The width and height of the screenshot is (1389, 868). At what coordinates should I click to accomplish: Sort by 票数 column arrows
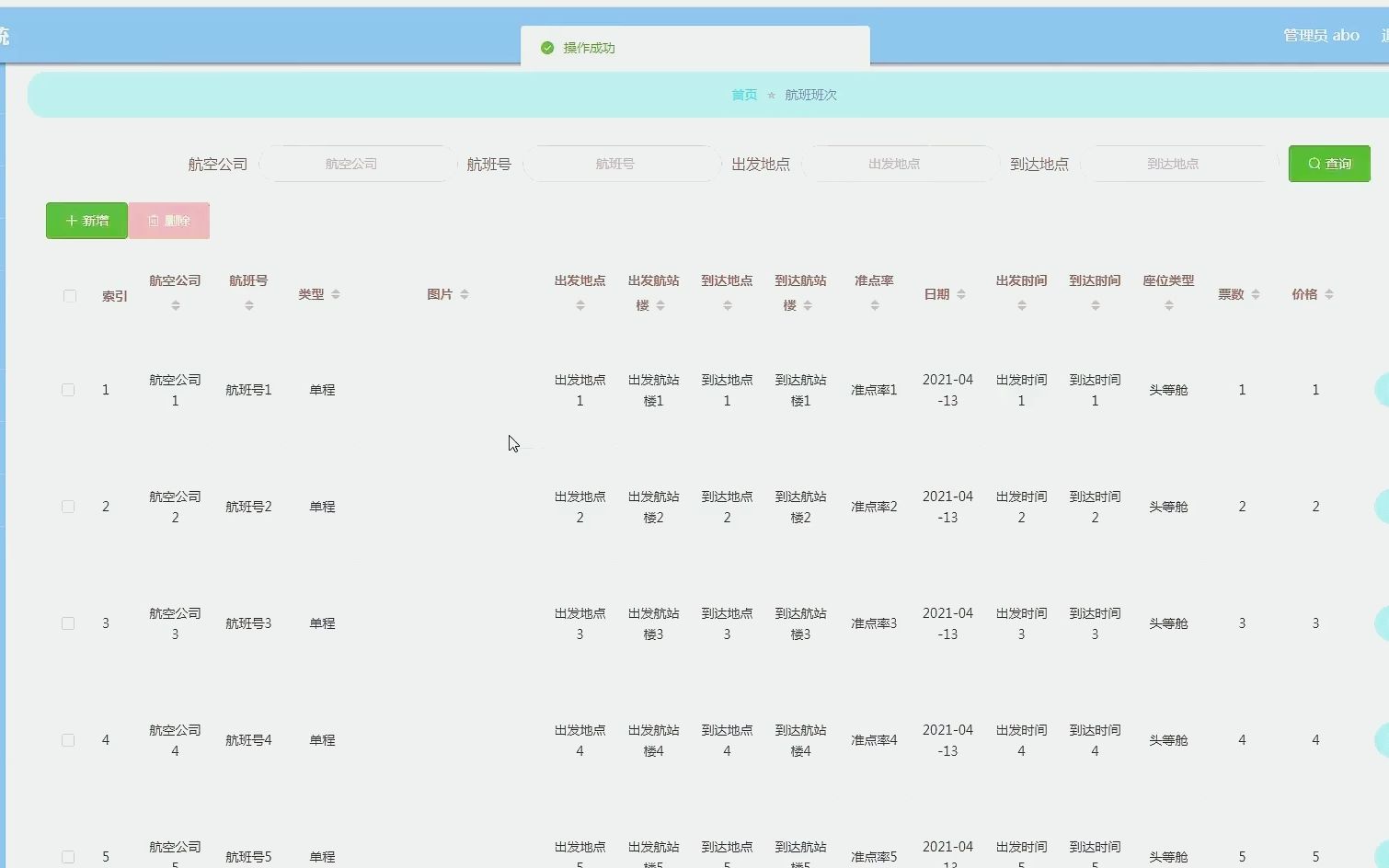click(x=1256, y=294)
